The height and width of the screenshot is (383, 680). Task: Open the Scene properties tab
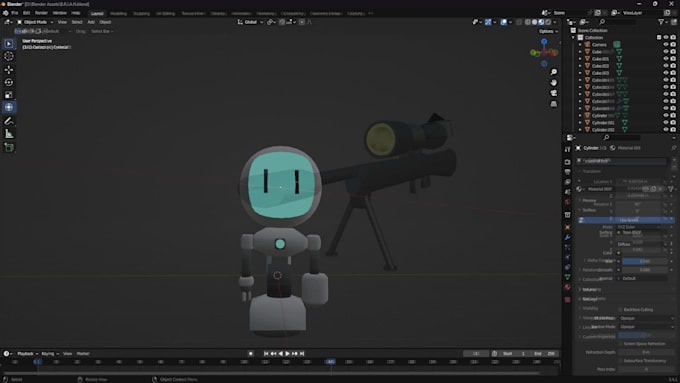point(568,192)
